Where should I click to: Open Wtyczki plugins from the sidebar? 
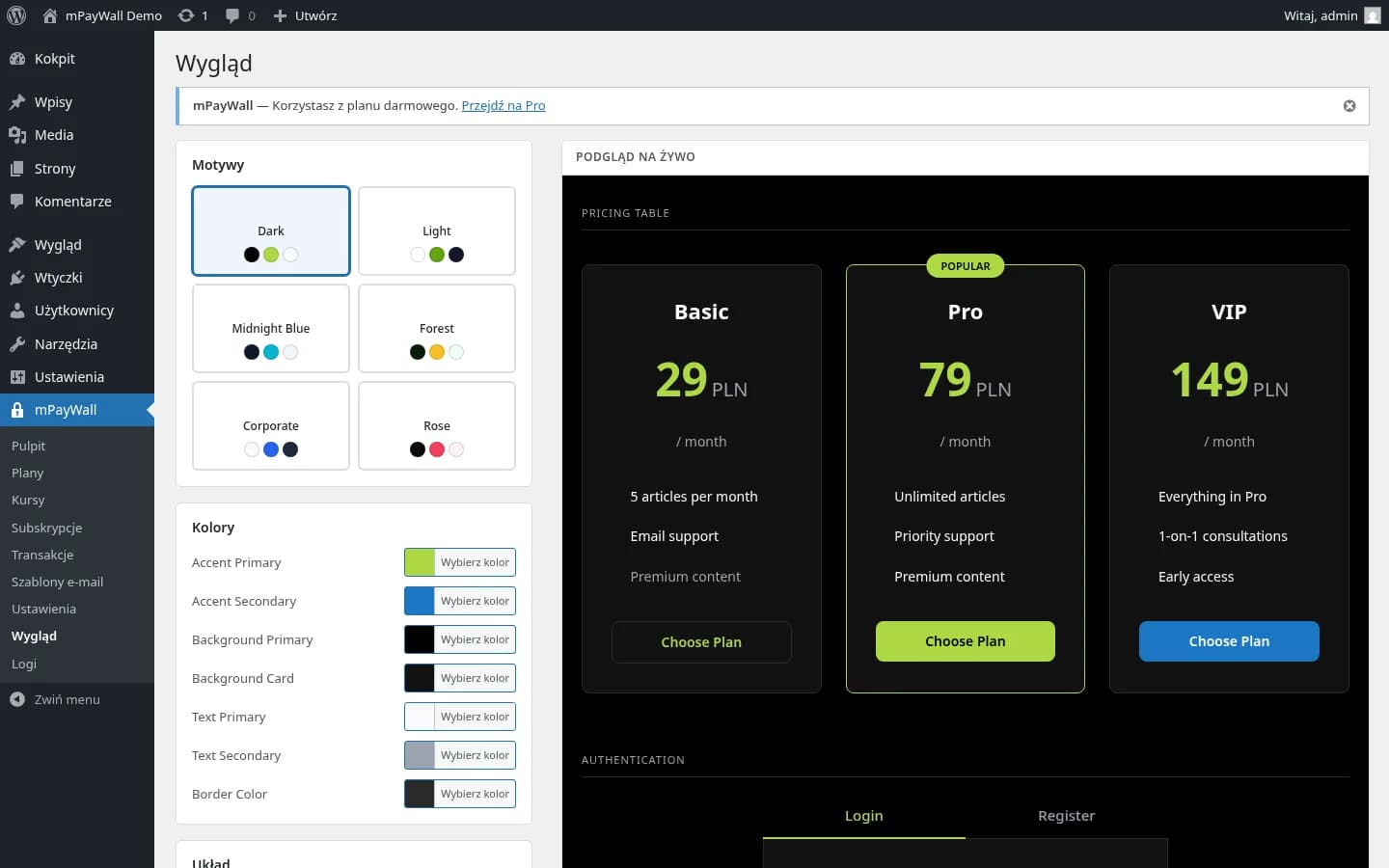(x=58, y=278)
